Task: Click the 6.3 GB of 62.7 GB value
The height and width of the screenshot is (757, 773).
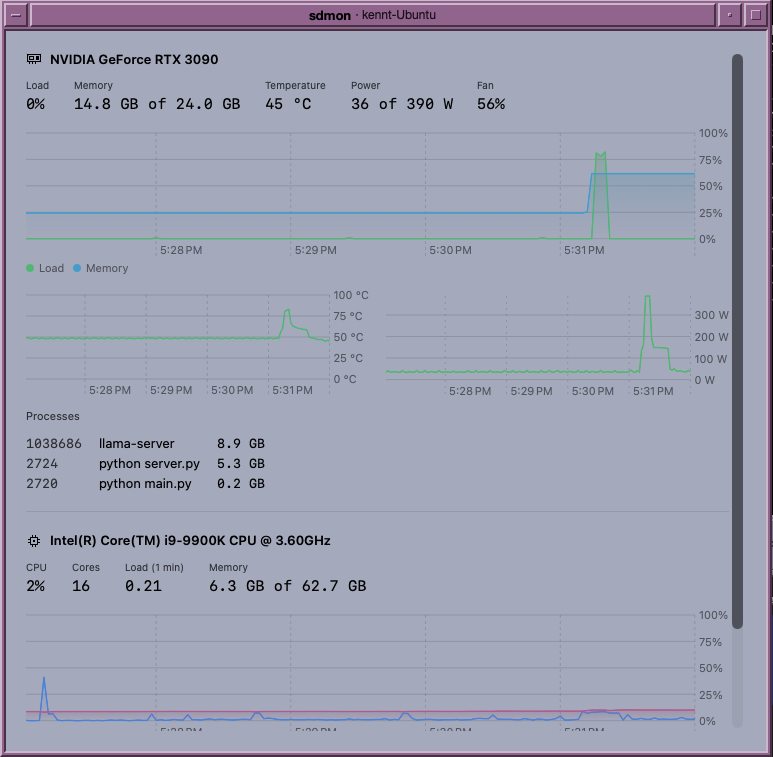Action: coord(287,586)
